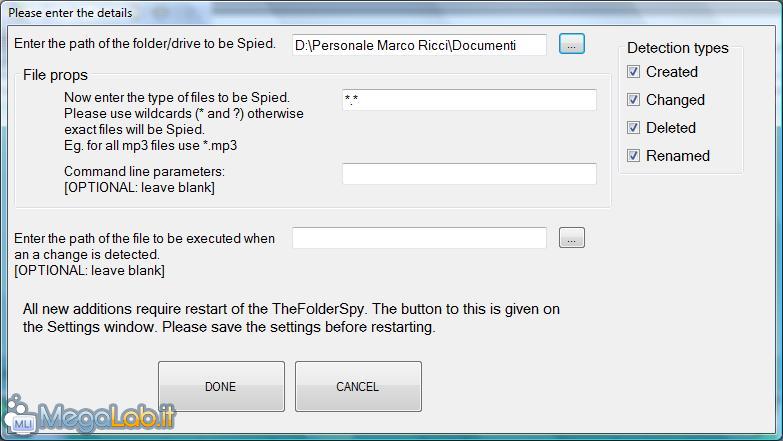Image resolution: width=783 pixels, height=441 pixels.
Task: Confirm the details with the DONE button
Action: pyautogui.click(x=221, y=387)
